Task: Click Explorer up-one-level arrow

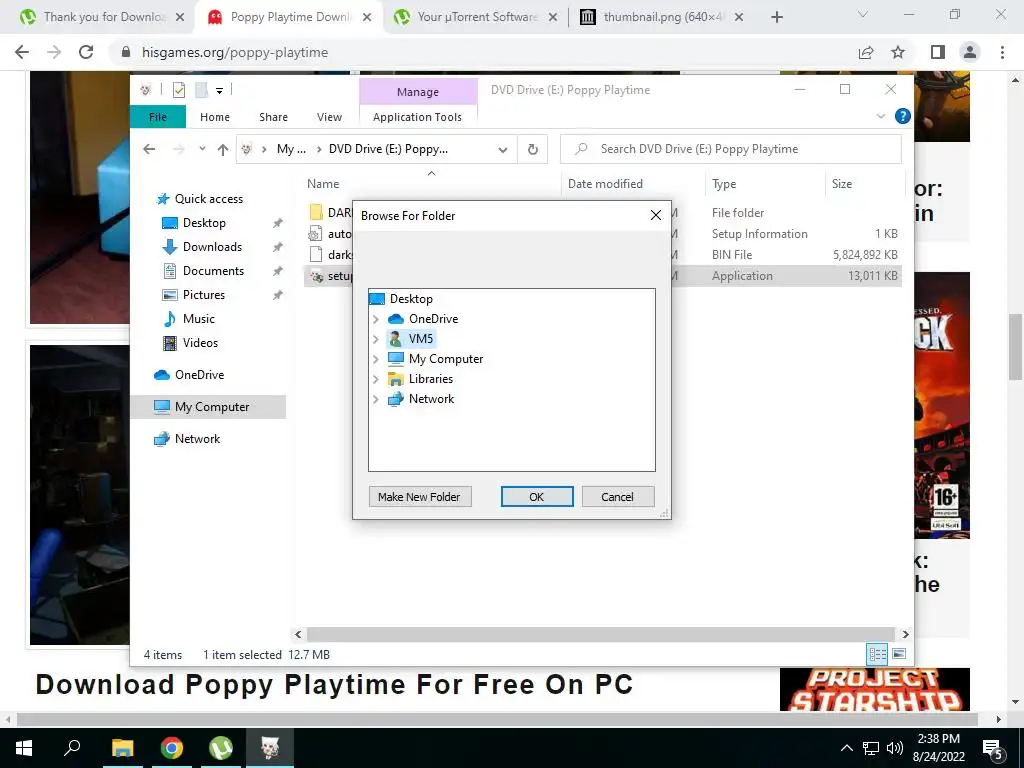Action: [223, 150]
